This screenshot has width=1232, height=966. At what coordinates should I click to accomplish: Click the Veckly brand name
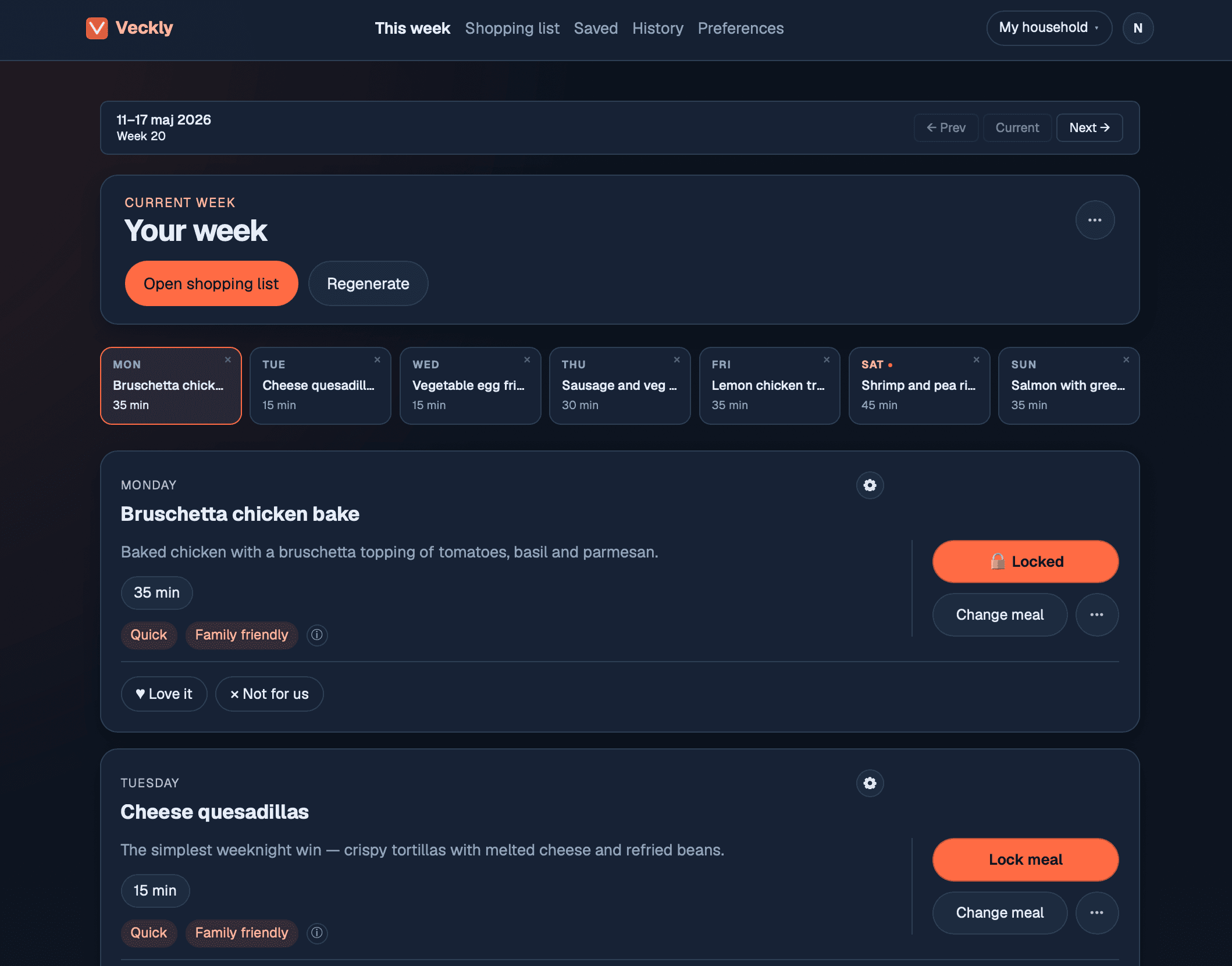coord(144,28)
